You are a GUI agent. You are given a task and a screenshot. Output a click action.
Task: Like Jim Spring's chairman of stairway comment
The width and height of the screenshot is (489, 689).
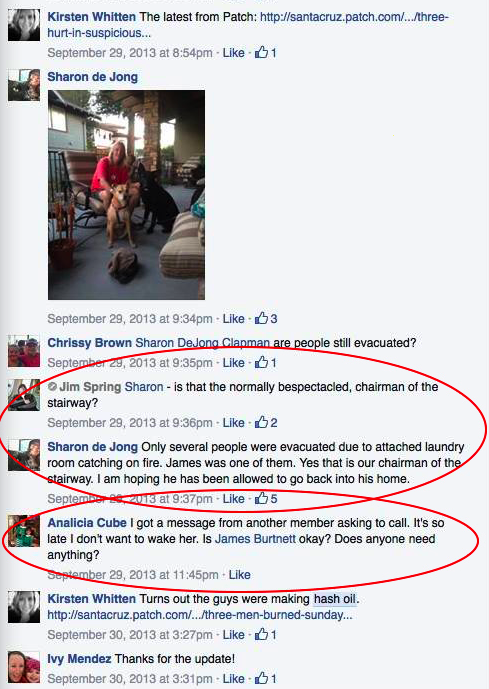coord(233,423)
